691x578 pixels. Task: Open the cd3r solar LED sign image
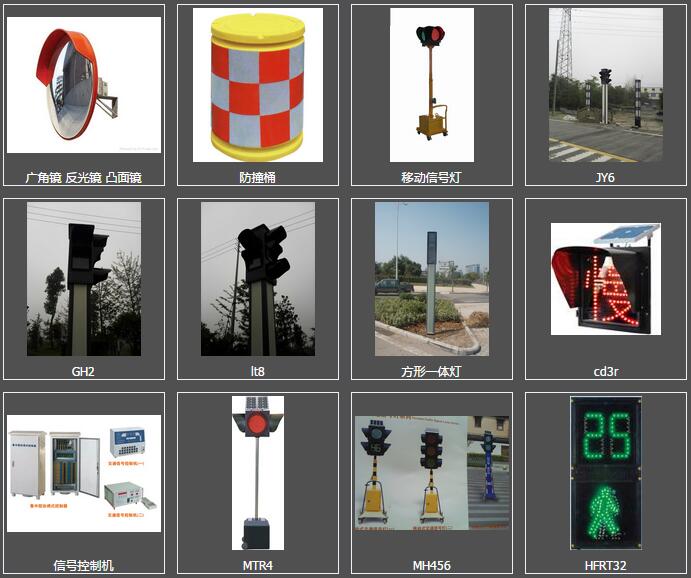pos(606,279)
